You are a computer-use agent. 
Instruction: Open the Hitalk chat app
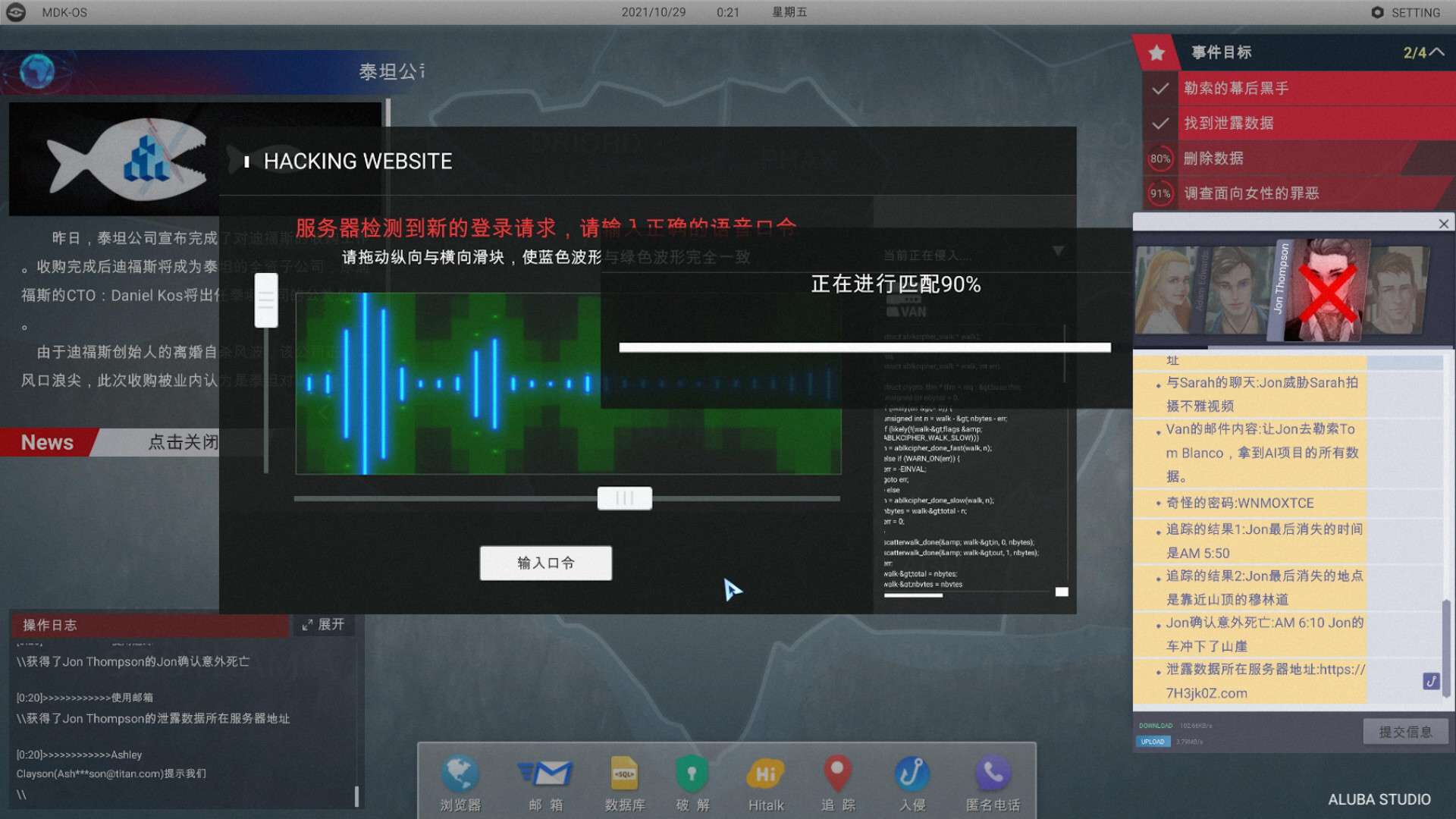point(764,773)
